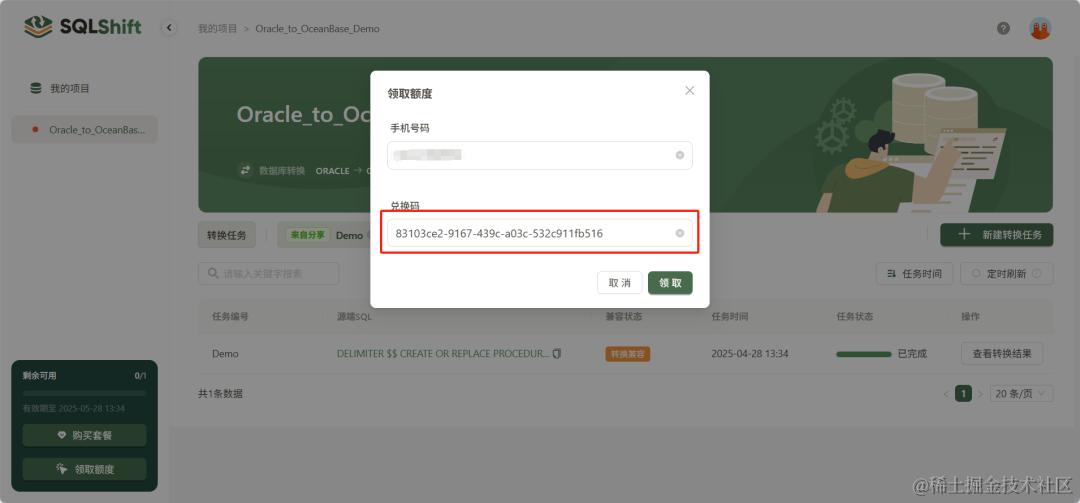Screen dimensions: 1080x503
Task: Click the plus icon on 新建转换任务
Action: 964,234
